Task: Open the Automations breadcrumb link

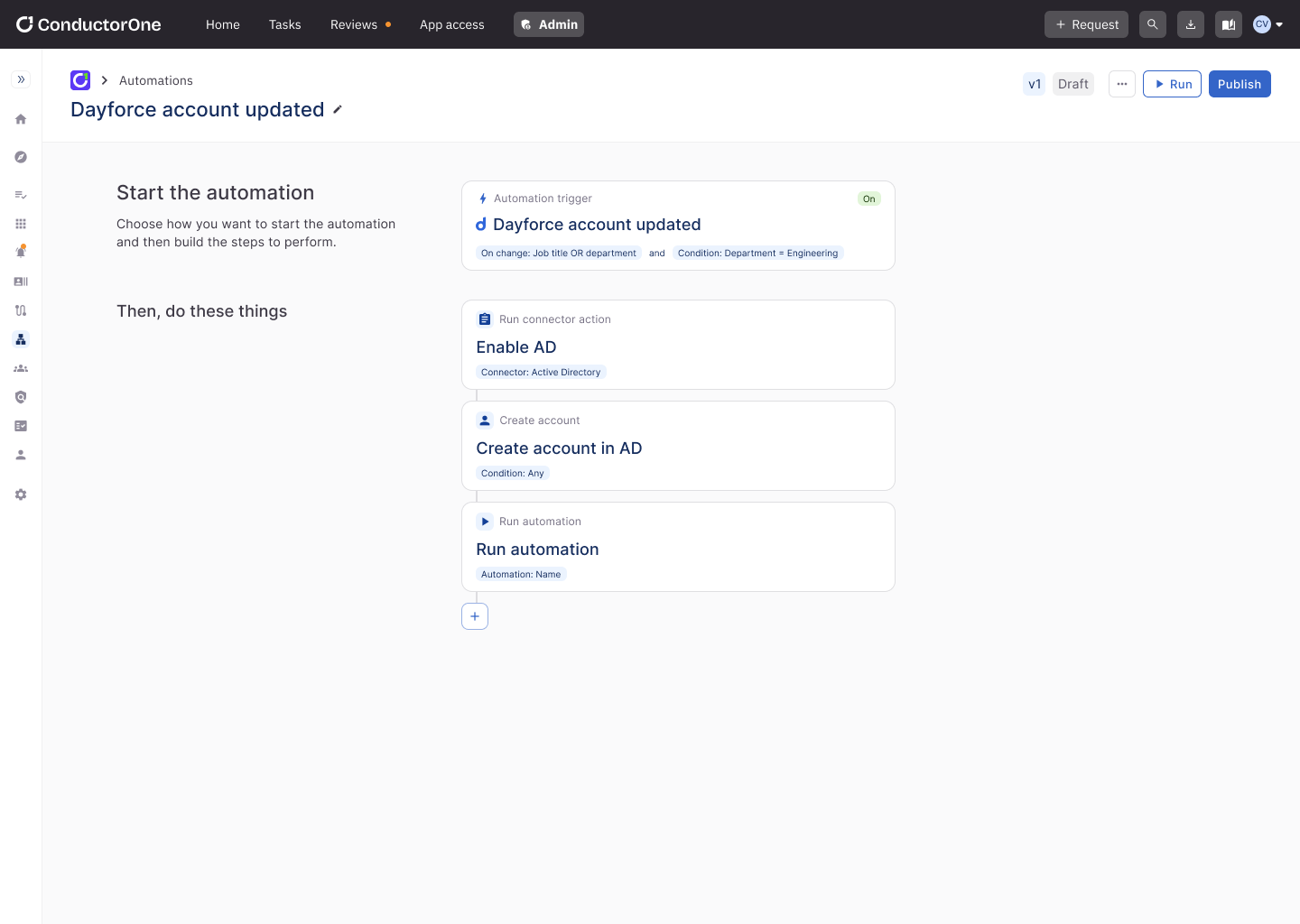Action: coord(156,80)
